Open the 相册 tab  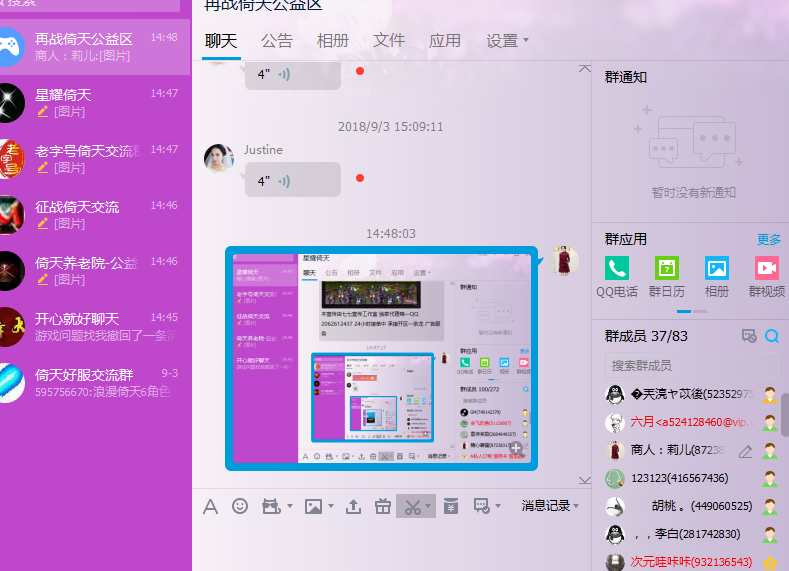pos(333,41)
